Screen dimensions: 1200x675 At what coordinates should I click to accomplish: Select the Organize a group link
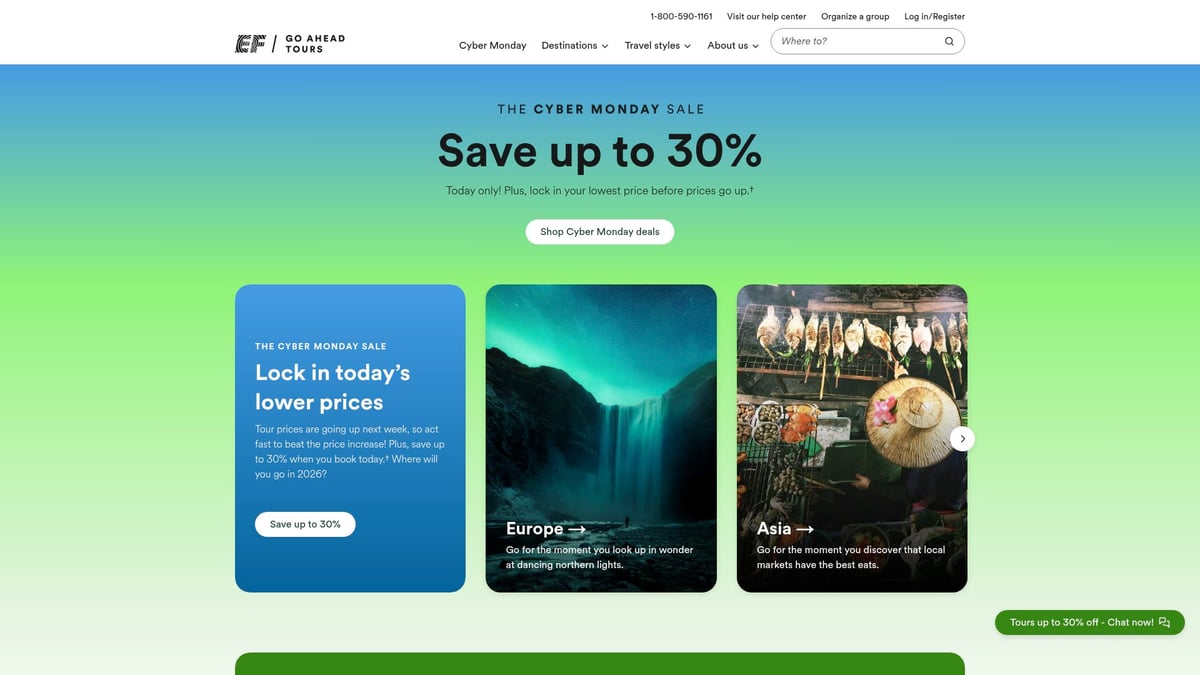point(855,17)
